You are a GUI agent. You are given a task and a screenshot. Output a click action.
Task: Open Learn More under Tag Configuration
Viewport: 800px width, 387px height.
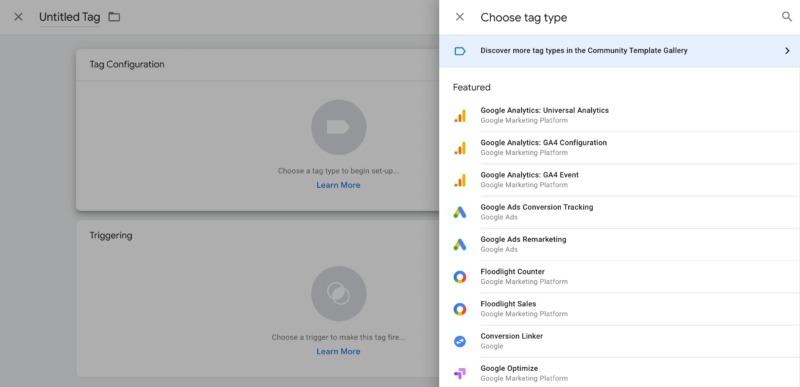[x=338, y=185]
